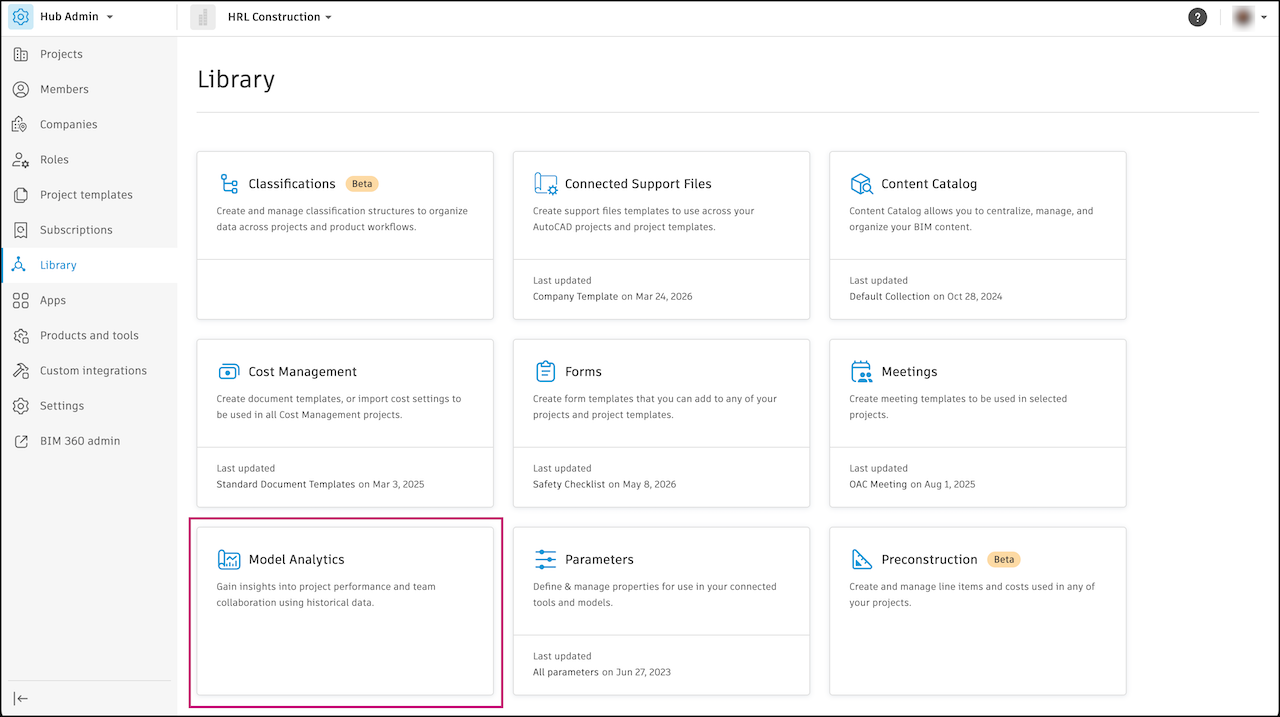Click the Cost Management icon
The width and height of the screenshot is (1280, 717).
(x=229, y=372)
